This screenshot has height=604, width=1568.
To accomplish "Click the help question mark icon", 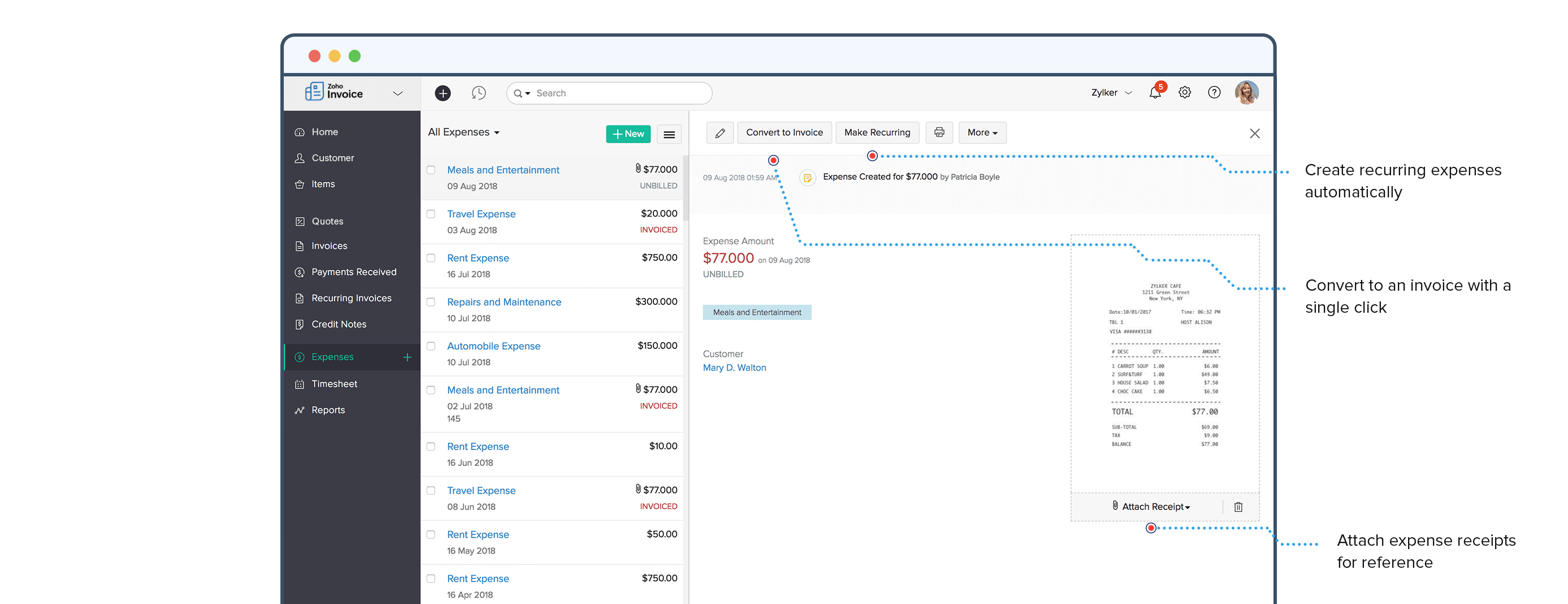I will [1214, 92].
